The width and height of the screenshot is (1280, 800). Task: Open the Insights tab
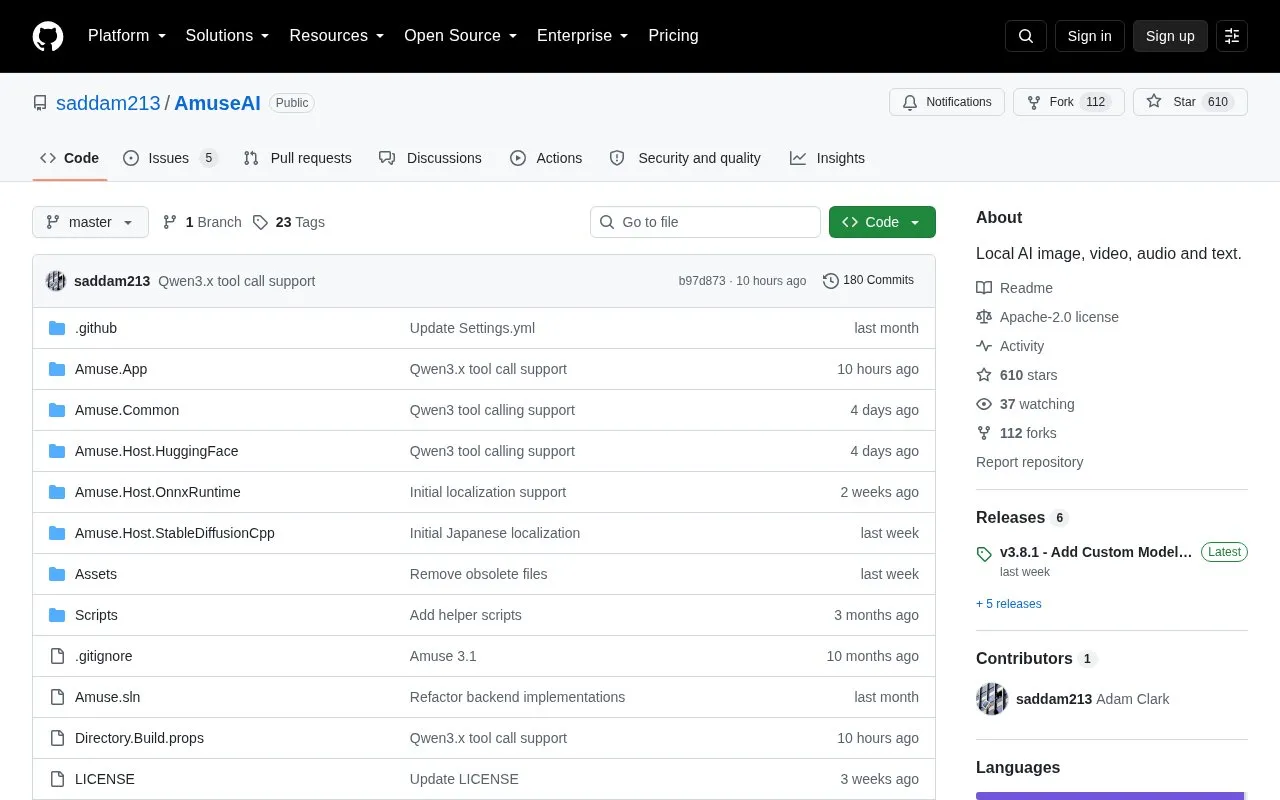click(827, 158)
